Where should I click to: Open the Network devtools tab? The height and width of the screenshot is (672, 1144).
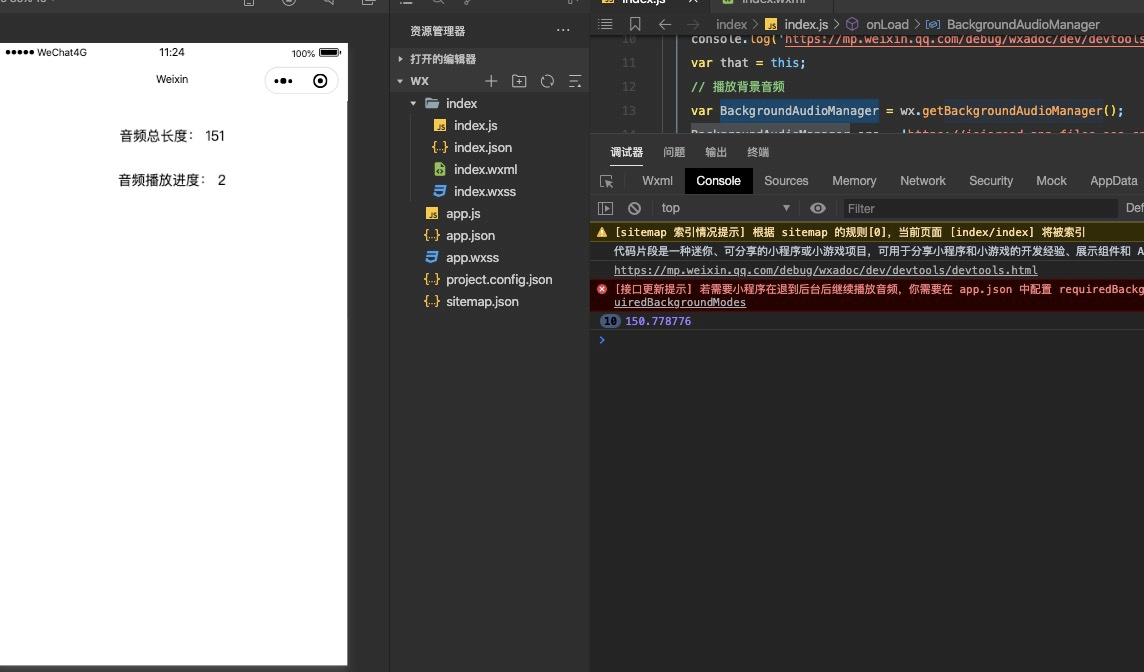point(922,181)
